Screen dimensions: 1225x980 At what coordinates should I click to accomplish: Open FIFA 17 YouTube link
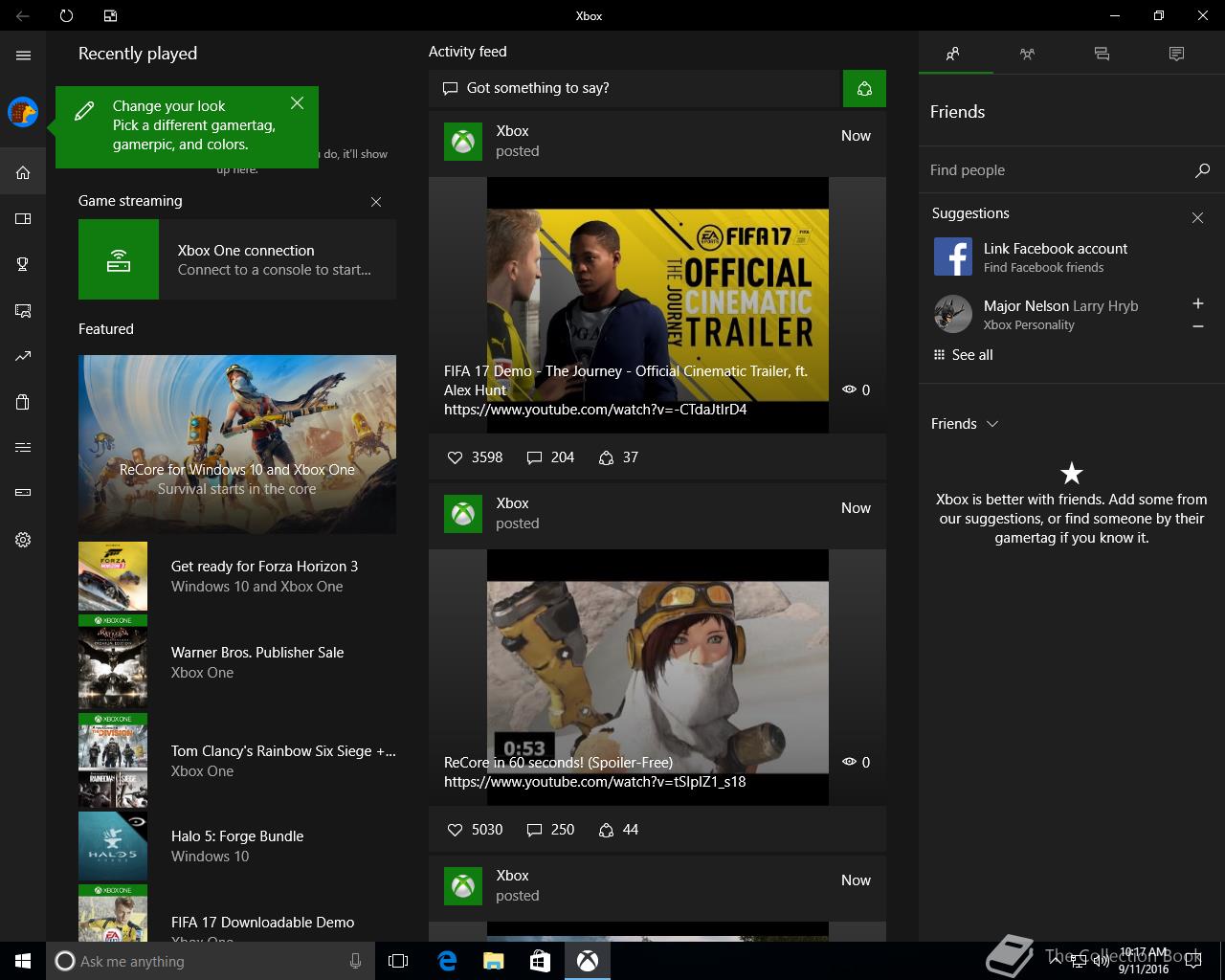pos(595,410)
